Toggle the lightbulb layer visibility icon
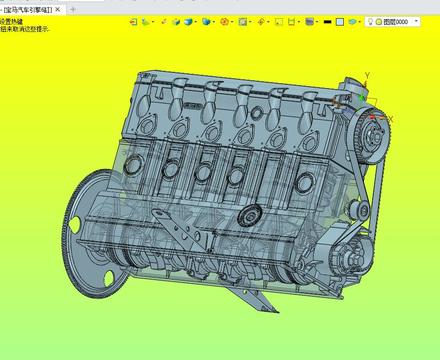 (x=370, y=22)
